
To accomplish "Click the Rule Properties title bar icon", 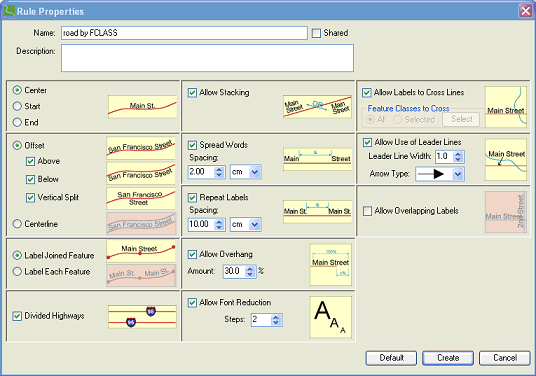I will click(x=9, y=11).
